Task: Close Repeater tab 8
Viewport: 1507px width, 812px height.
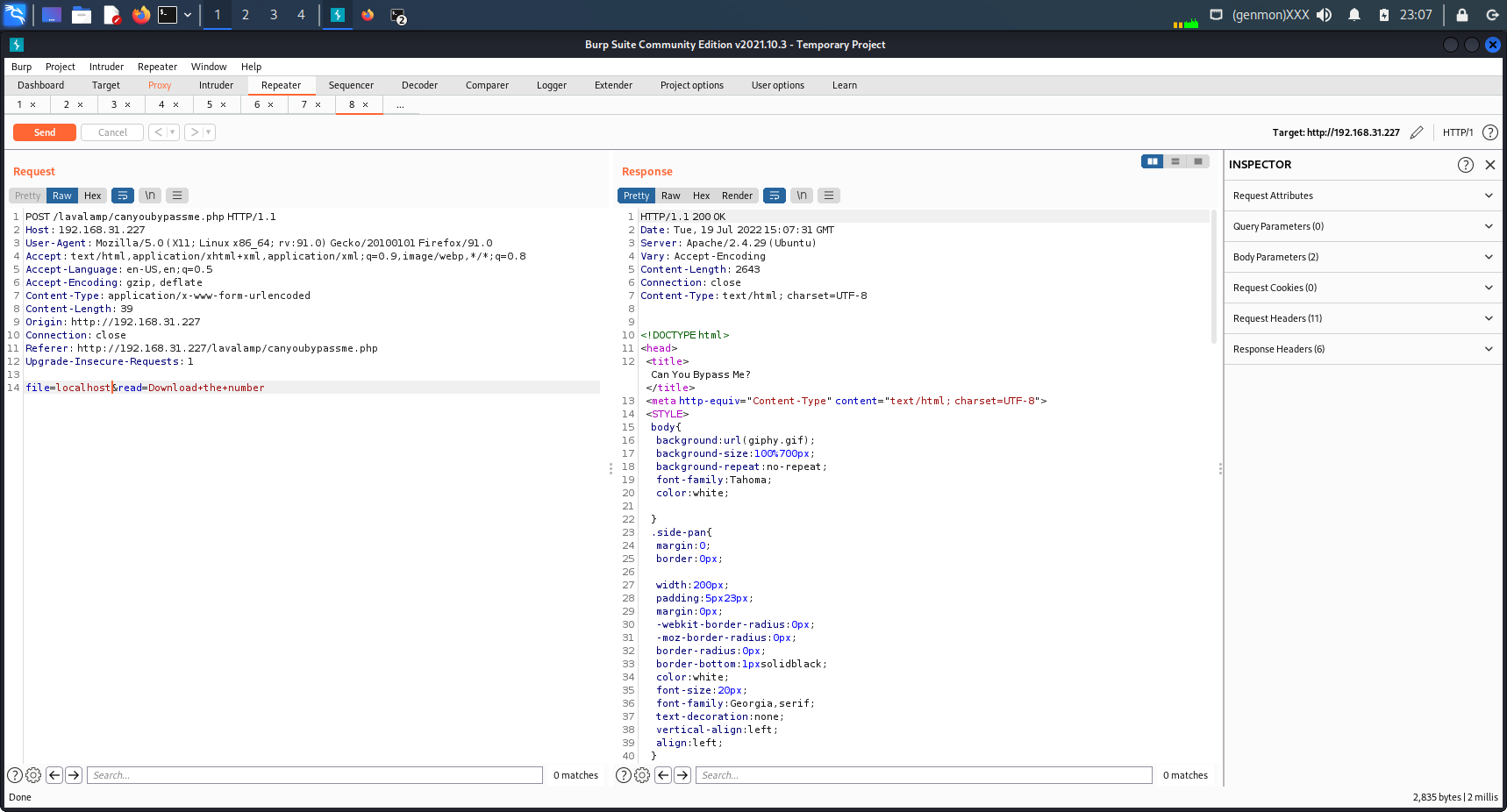Action: pos(366,104)
